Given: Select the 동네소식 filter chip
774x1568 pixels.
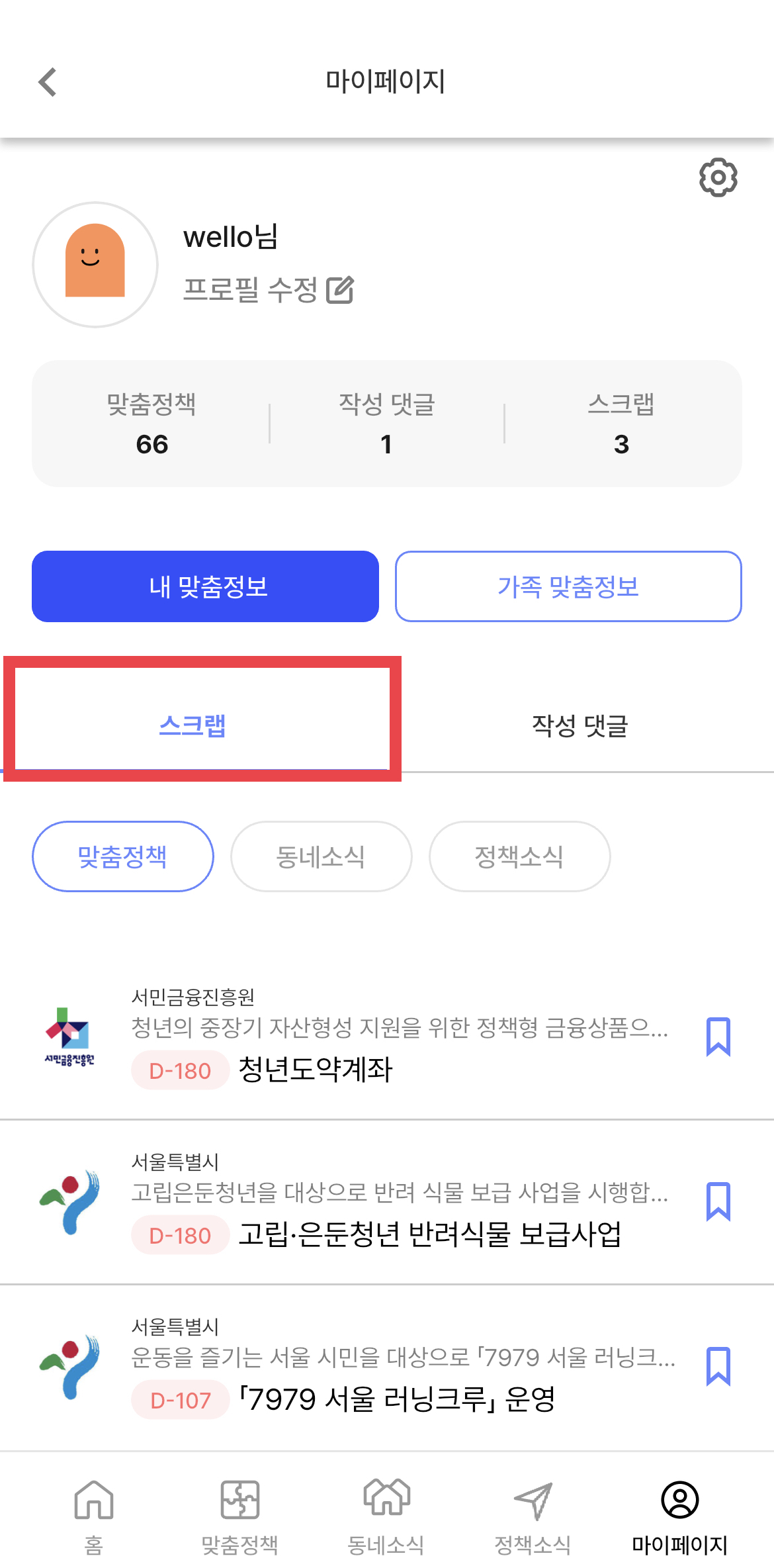Looking at the screenshot, I should [x=321, y=856].
